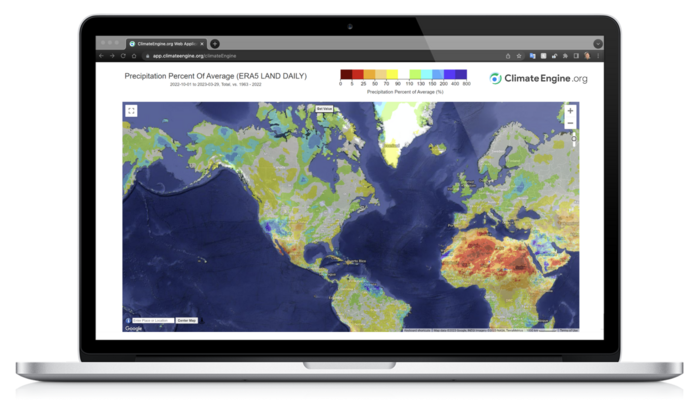
Task: Click the Center Map button
Action: coord(187,320)
